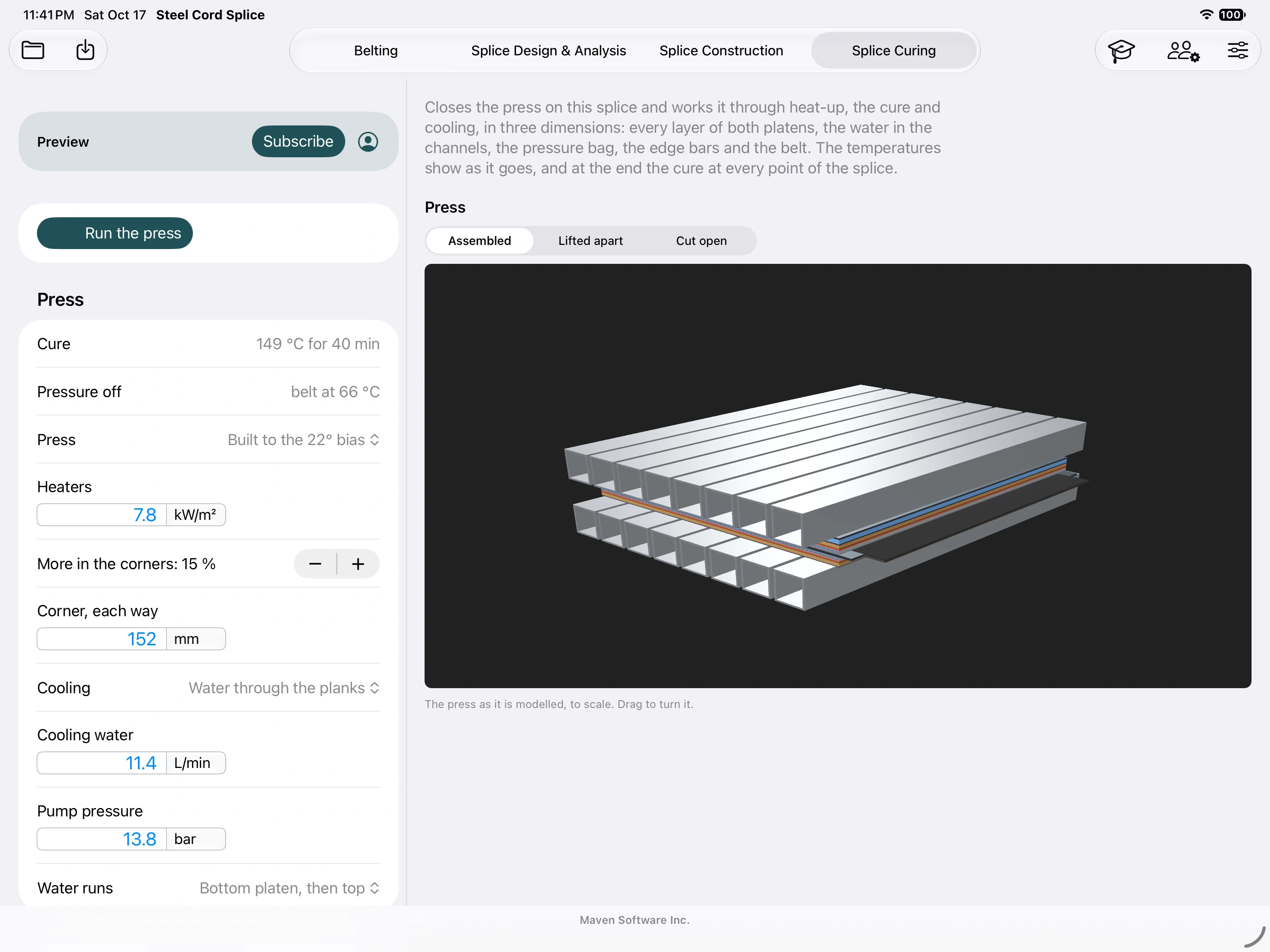Switch to the Belting tab
Image resolution: width=1270 pixels, height=952 pixels.
(x=376, y=50)
